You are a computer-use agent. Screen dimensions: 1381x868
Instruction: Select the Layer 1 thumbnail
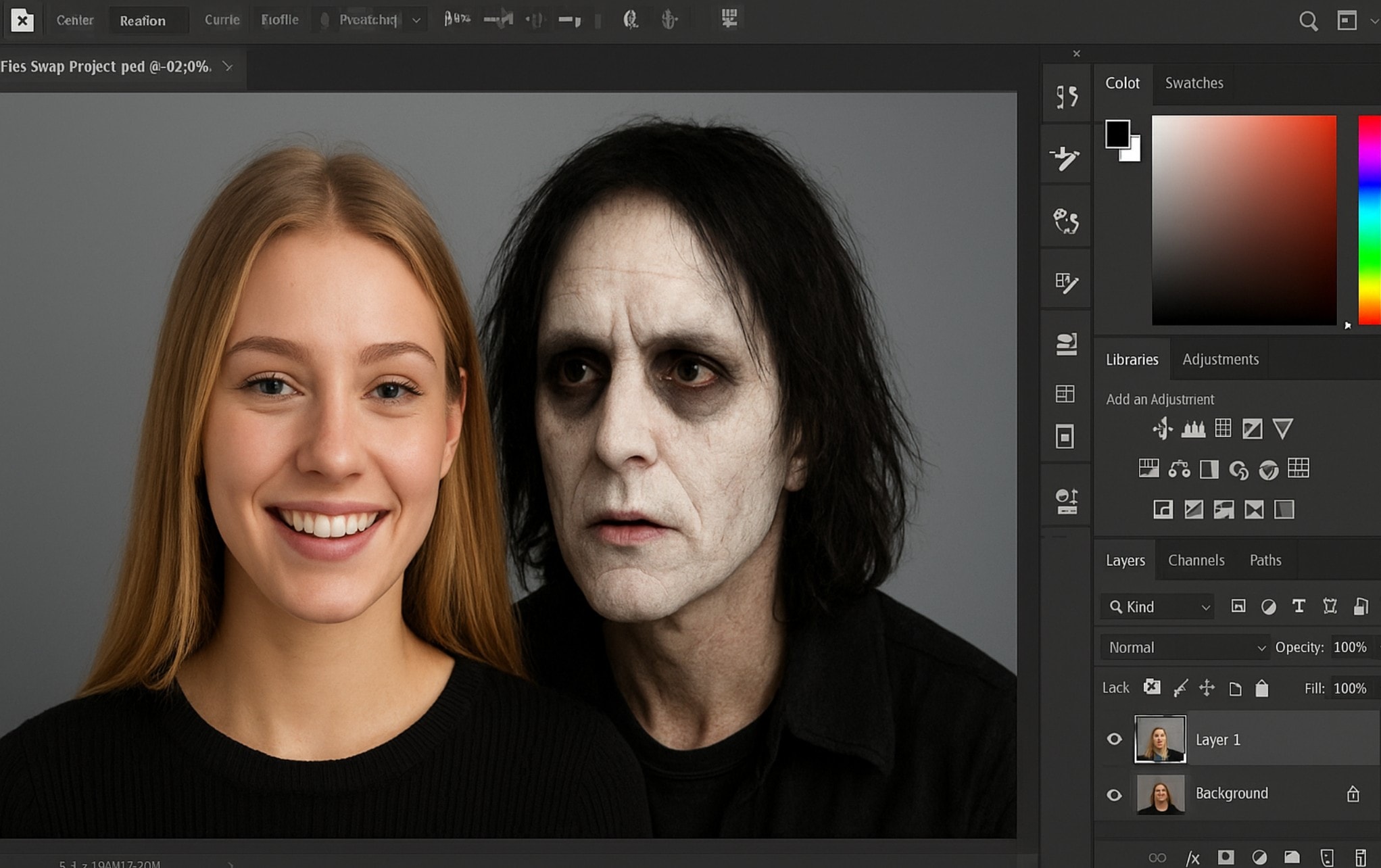point(1160,740)
